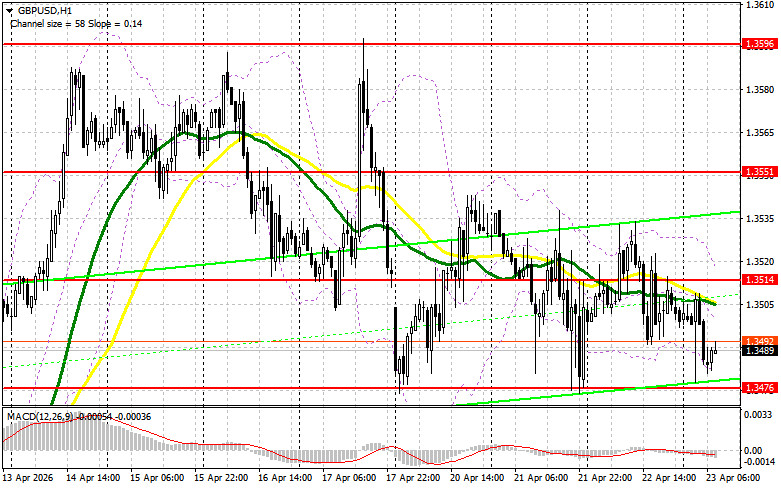Click the 17 Apr 06:00 time label
The height and width of the screenshot is (489, 781).
point(349,478)
